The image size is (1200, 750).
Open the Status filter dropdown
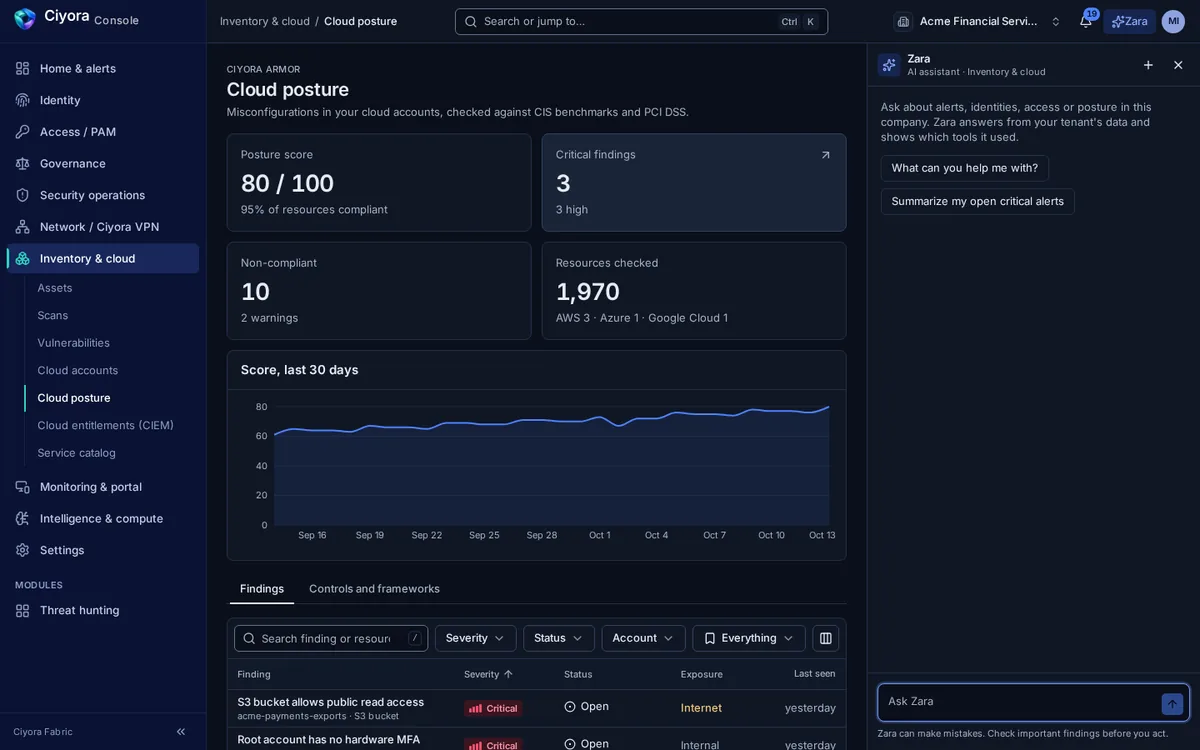pos(559,638)
